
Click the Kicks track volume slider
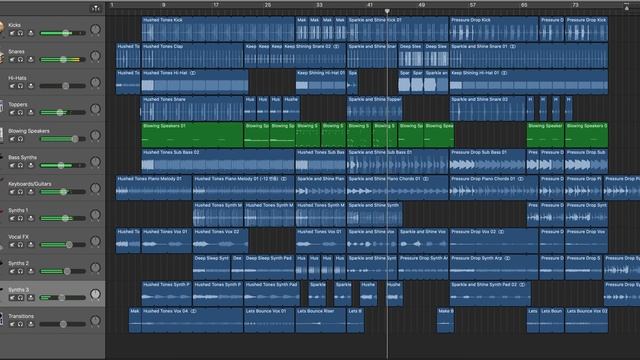(x=62, y=33)
